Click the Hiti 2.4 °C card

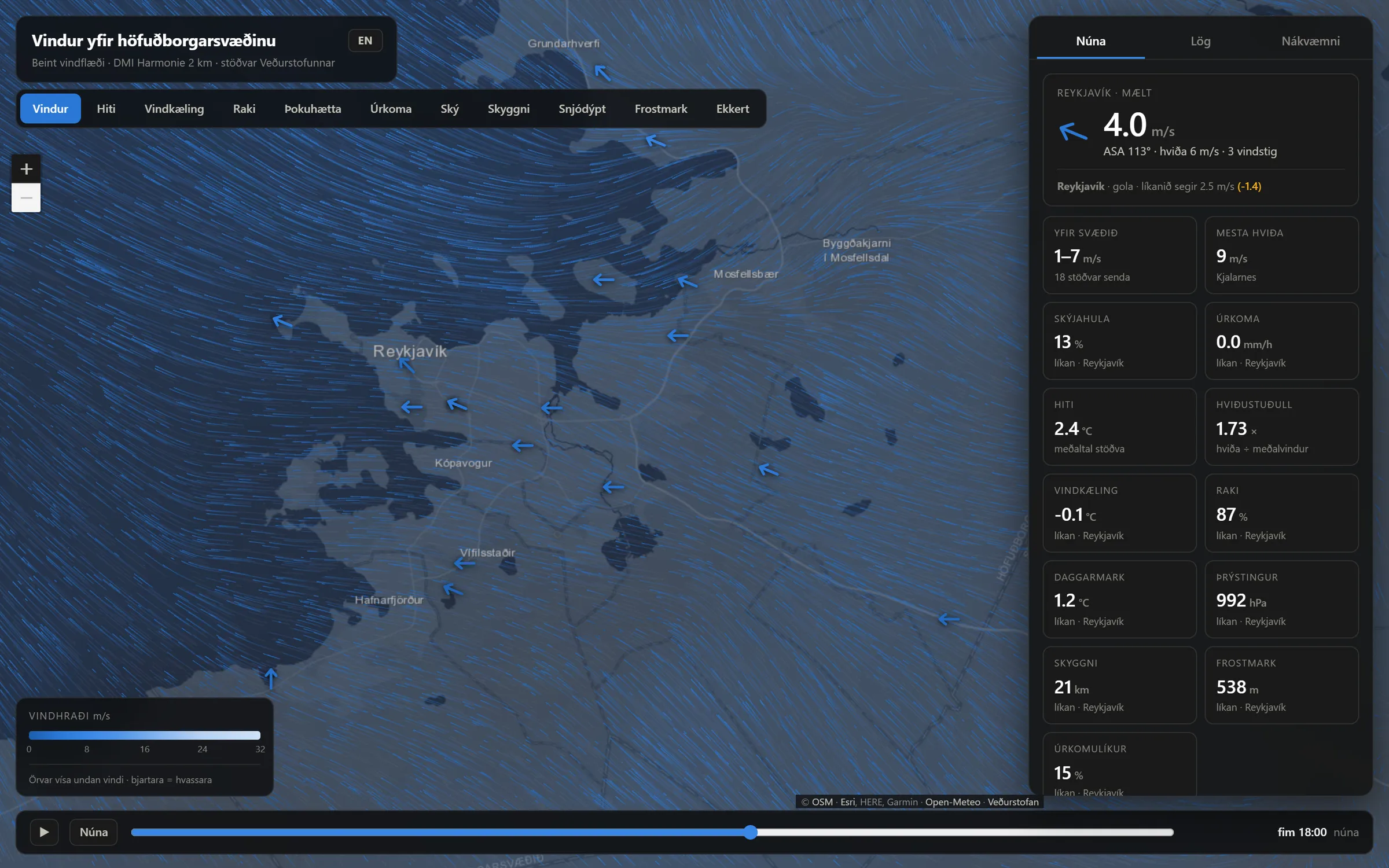coord(1119,426)
